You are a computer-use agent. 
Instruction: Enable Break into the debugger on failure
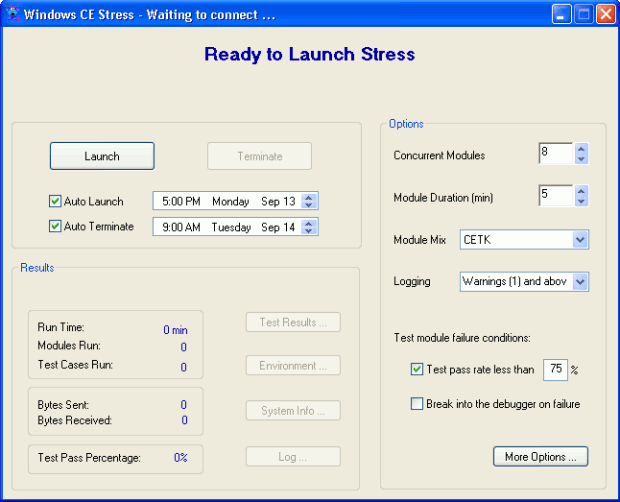click(417, 404)
